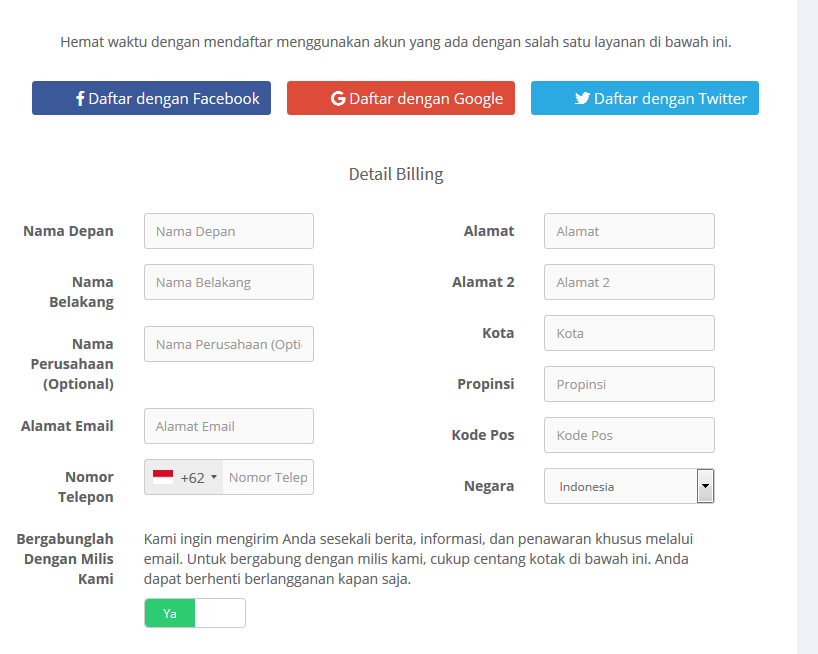Click into the Nama Perusahaan field
This screenshot has width=818, height=654.
coord(229,344)
